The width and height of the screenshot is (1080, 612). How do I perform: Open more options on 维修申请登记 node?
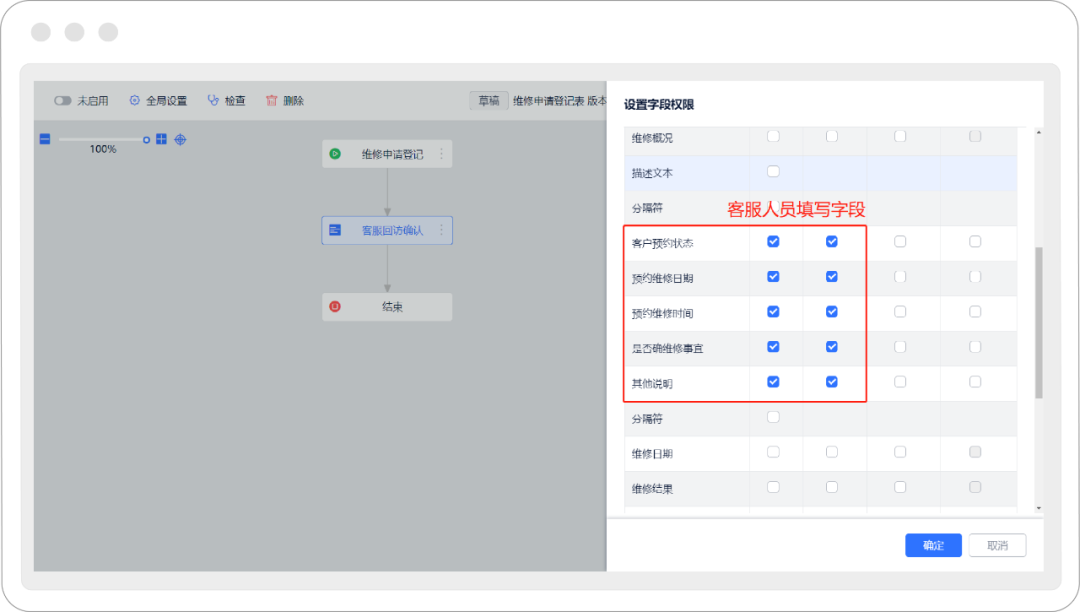pyautogui.click(x=441, y=154)
